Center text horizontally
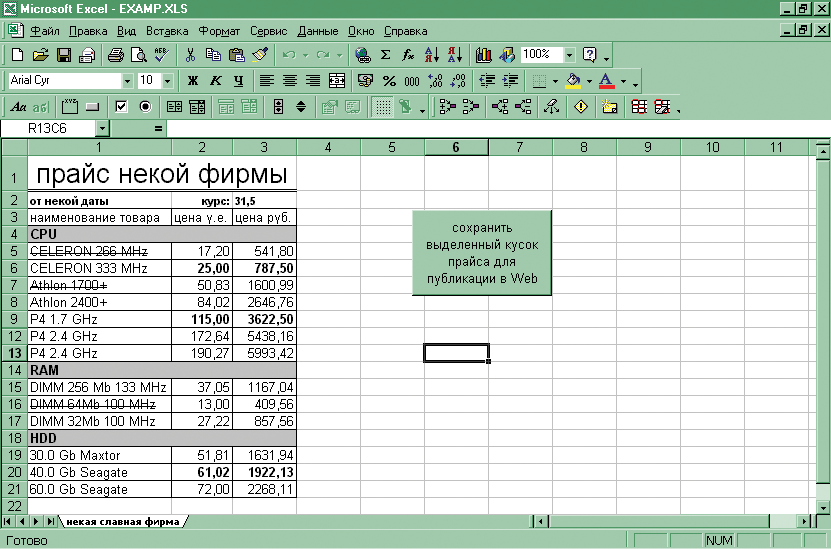 (290, 81)
